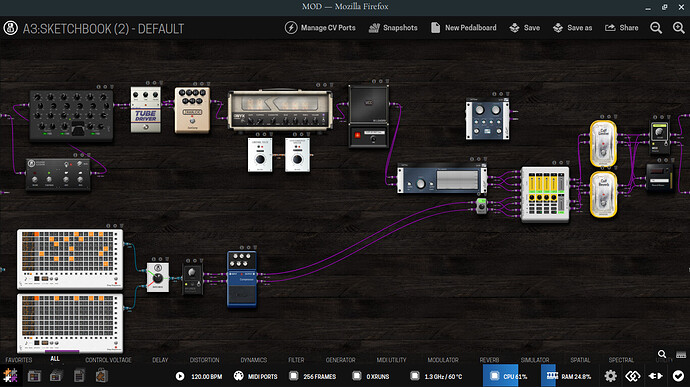
Task: Open the plugin store bag icon
Action: pos(102,376)
